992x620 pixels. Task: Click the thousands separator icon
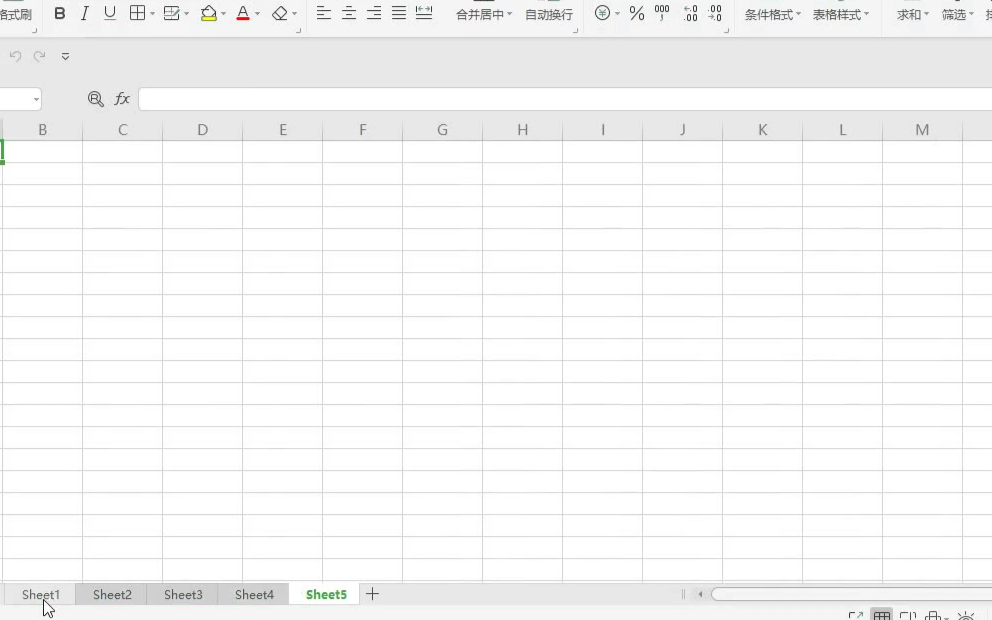click(x=662, y=14)
